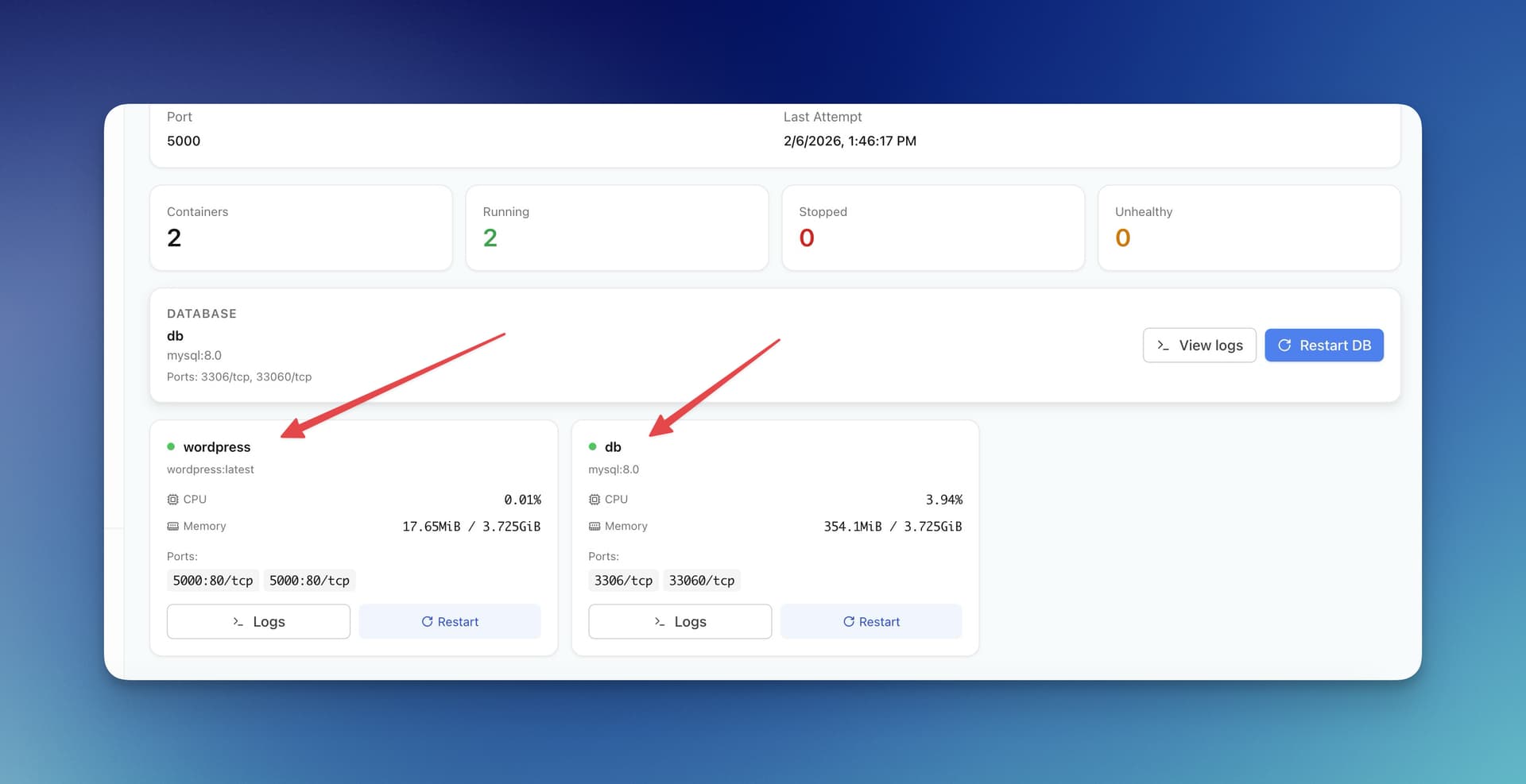Open View logs for the database
Image resolution: width=1526 pixels, height=784 pixels.
pos(1199,345)
